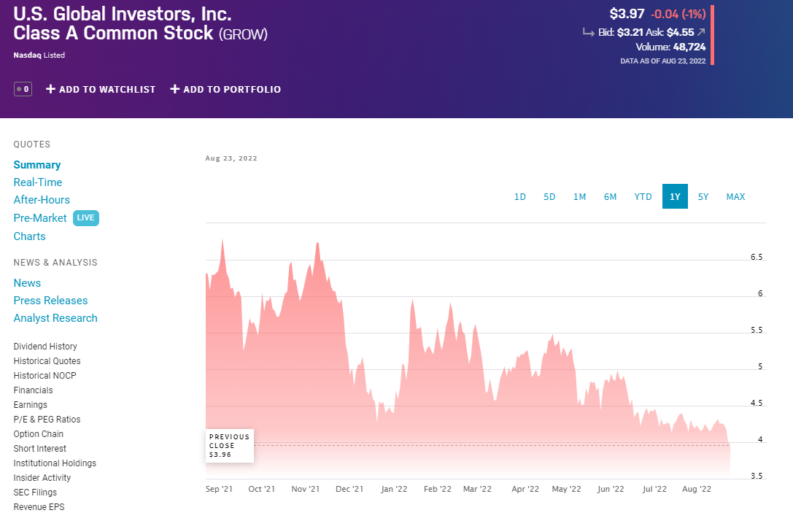Go to Earnings page

pos(30,405)
